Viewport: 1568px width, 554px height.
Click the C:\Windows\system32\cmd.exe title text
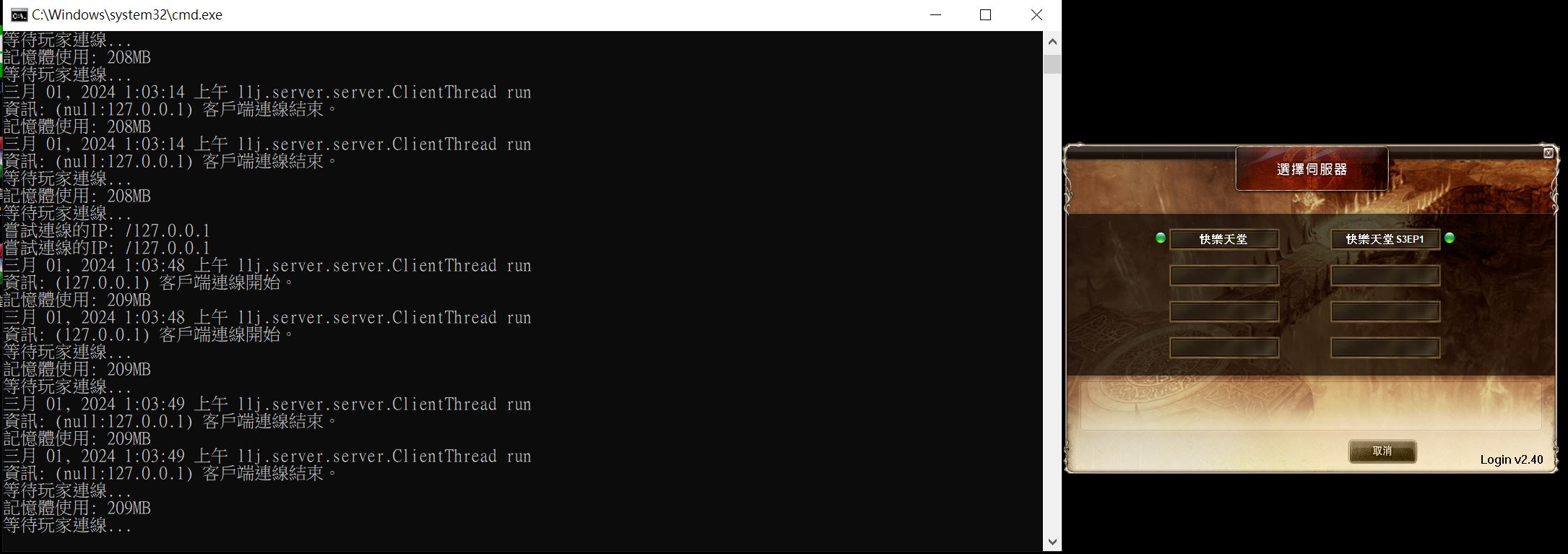127,15
